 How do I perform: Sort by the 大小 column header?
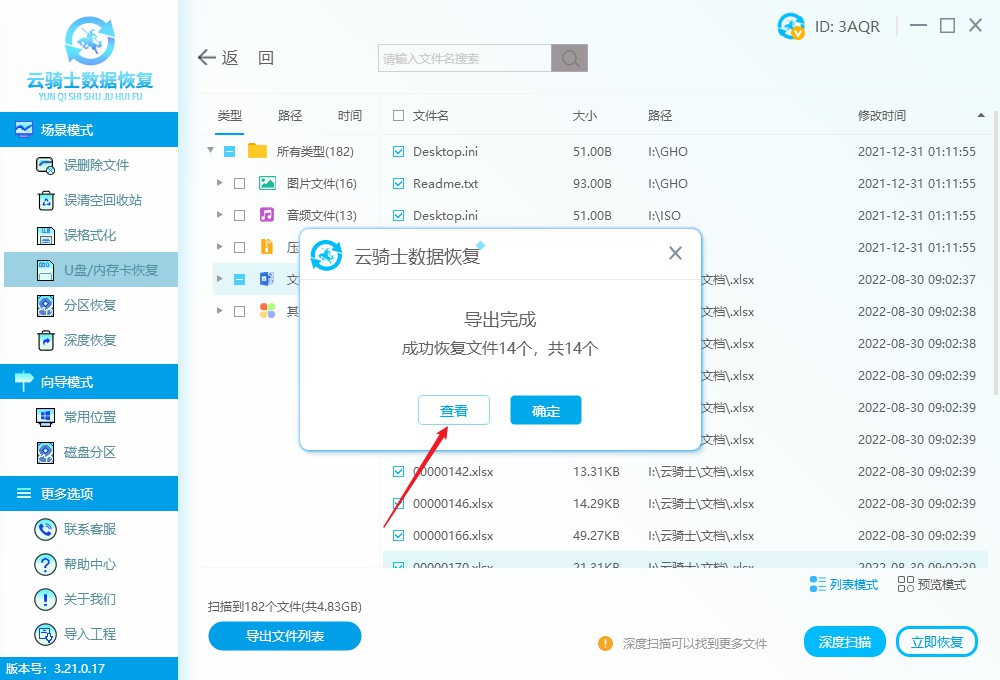[x=585, y=115]
